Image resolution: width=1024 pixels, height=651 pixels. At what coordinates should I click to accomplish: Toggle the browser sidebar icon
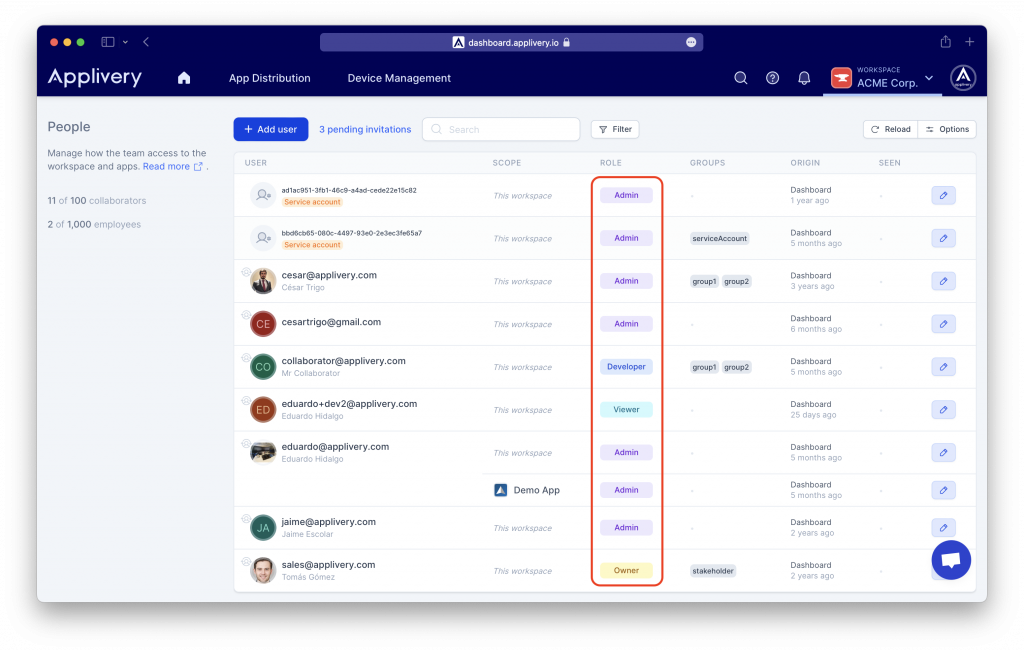(108, 42)
